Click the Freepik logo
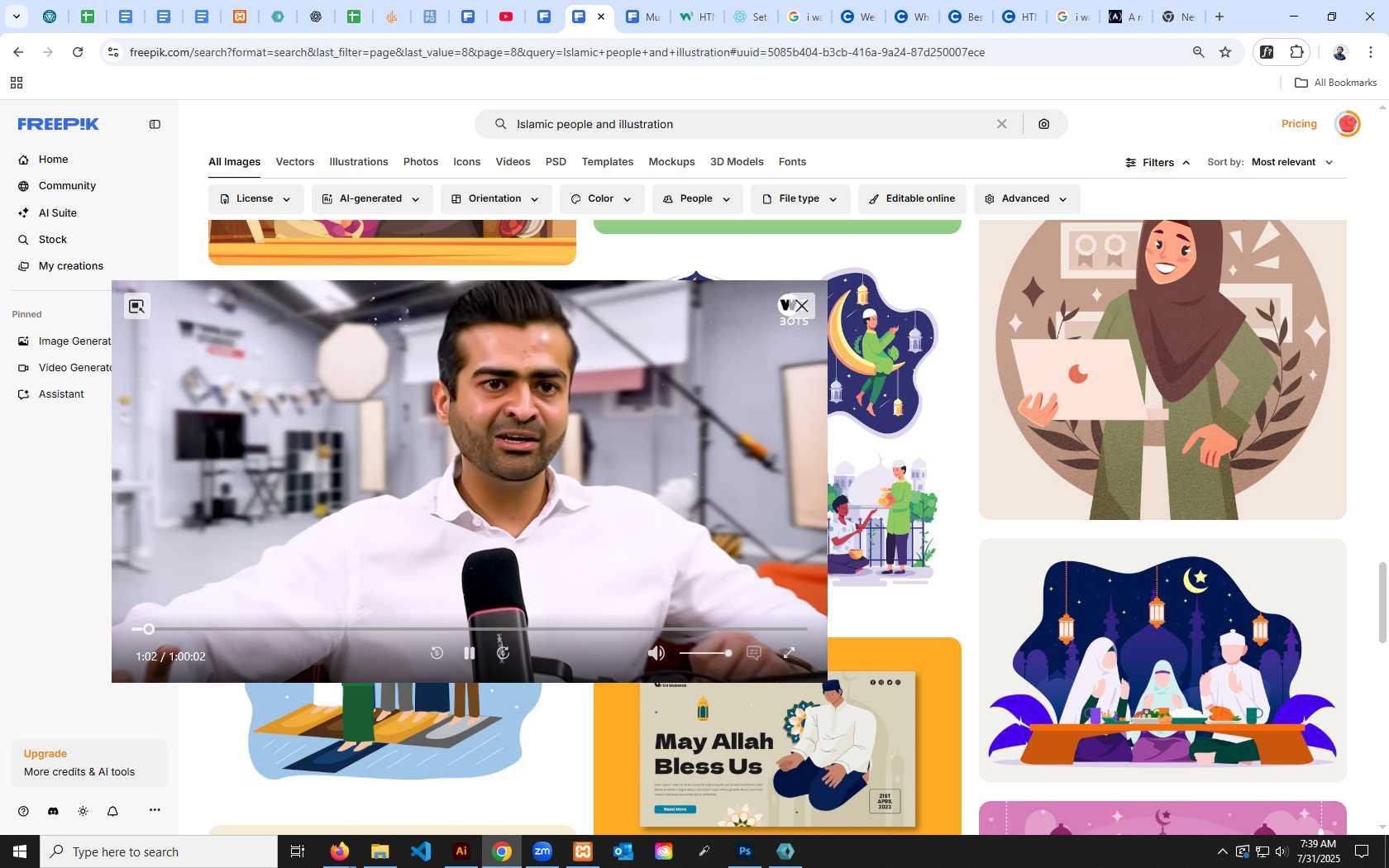Screen dimensions: 1389x868 [58, 124]
